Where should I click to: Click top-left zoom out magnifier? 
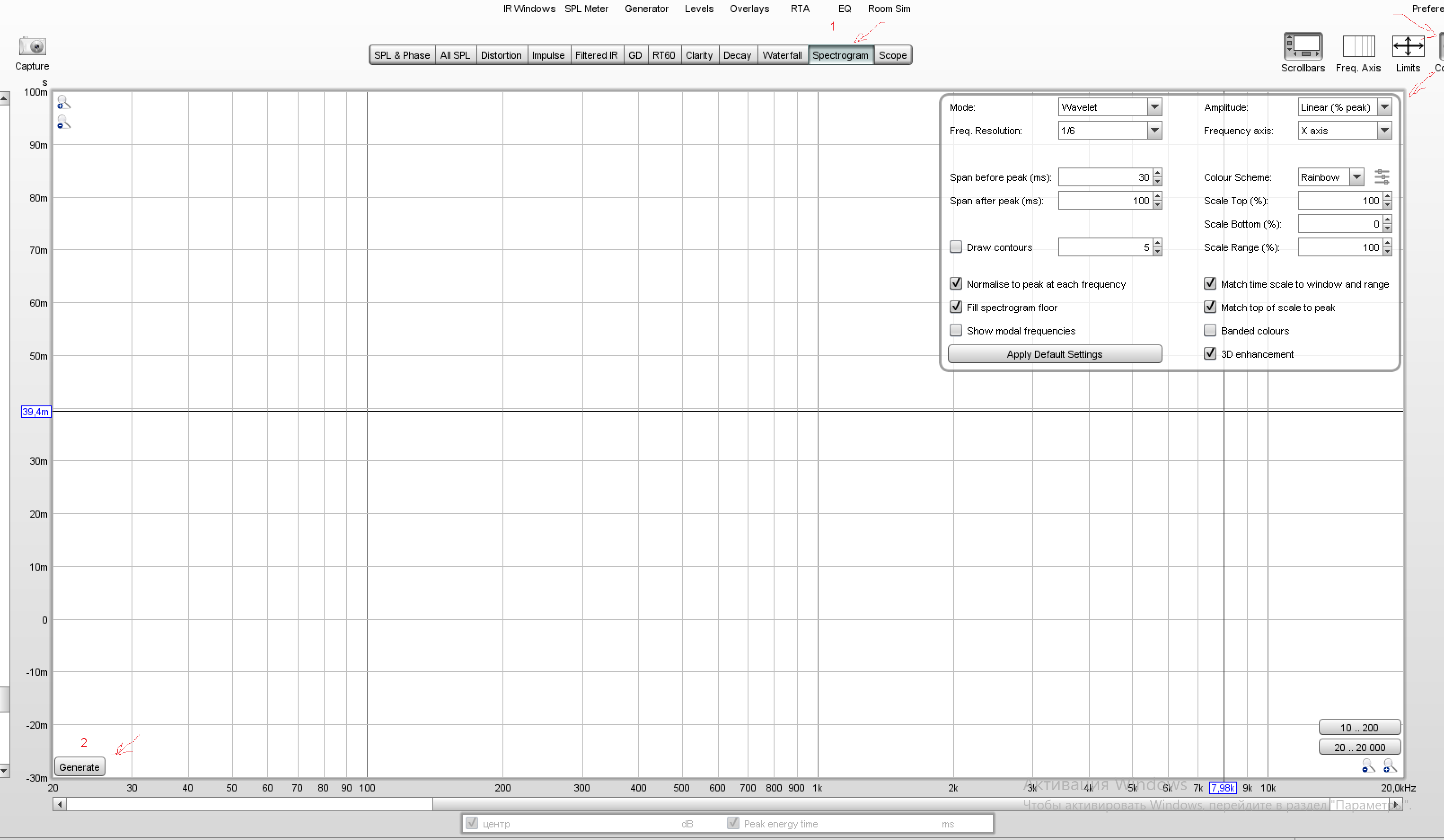point(64,123)
